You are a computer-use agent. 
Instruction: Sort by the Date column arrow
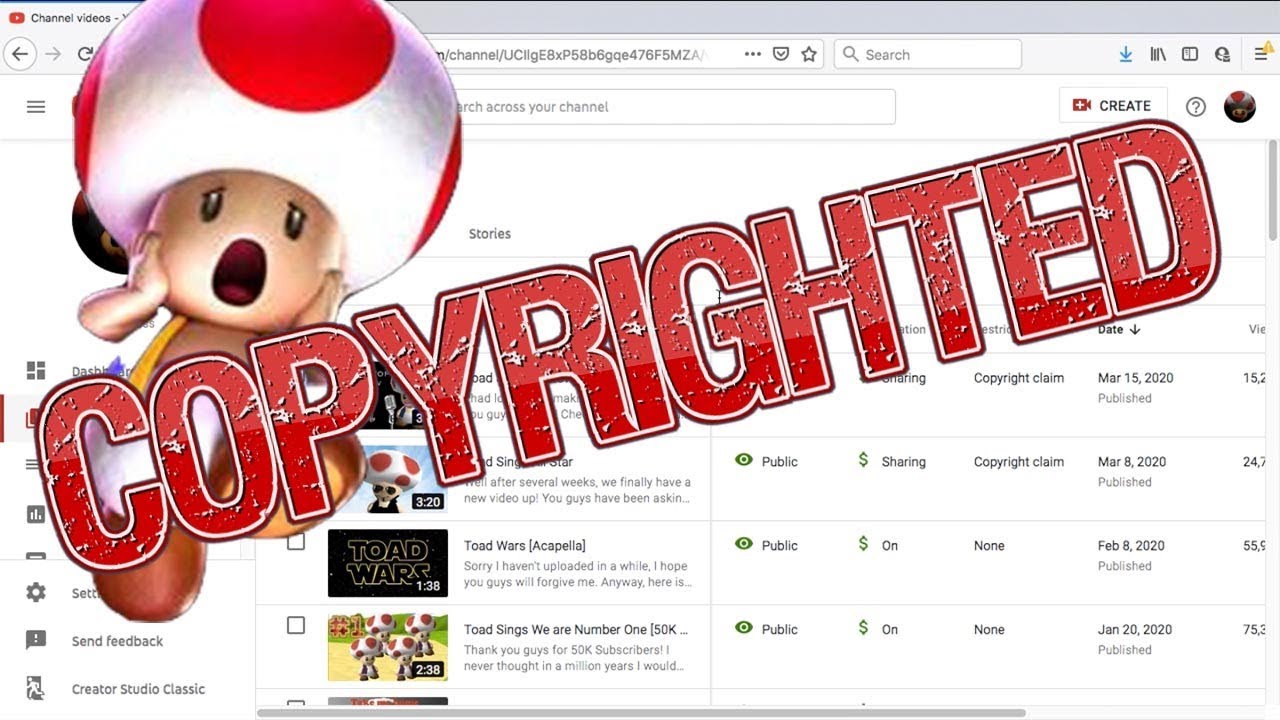[1135, 329]
